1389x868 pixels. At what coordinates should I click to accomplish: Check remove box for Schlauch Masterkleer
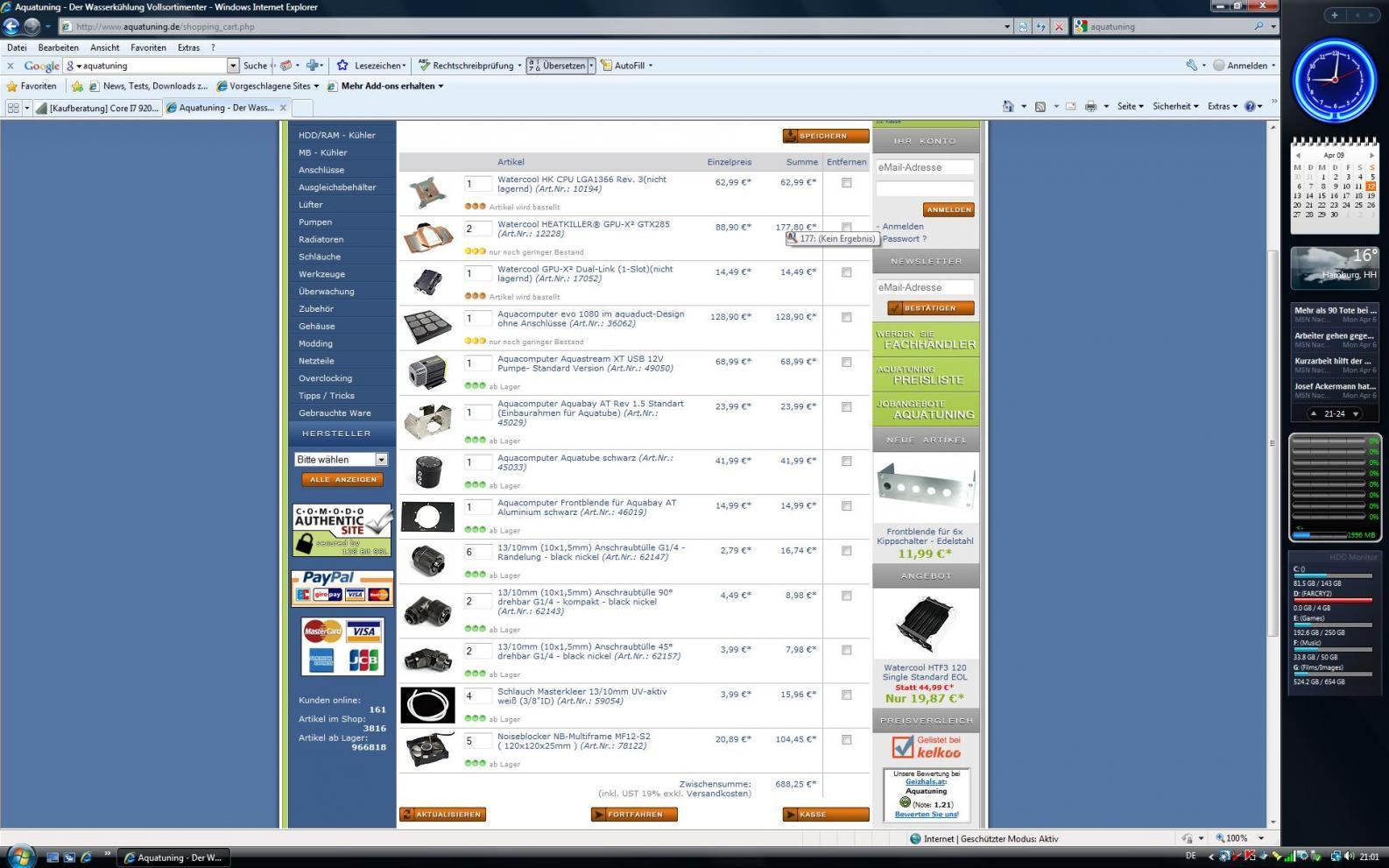(846, 695)
